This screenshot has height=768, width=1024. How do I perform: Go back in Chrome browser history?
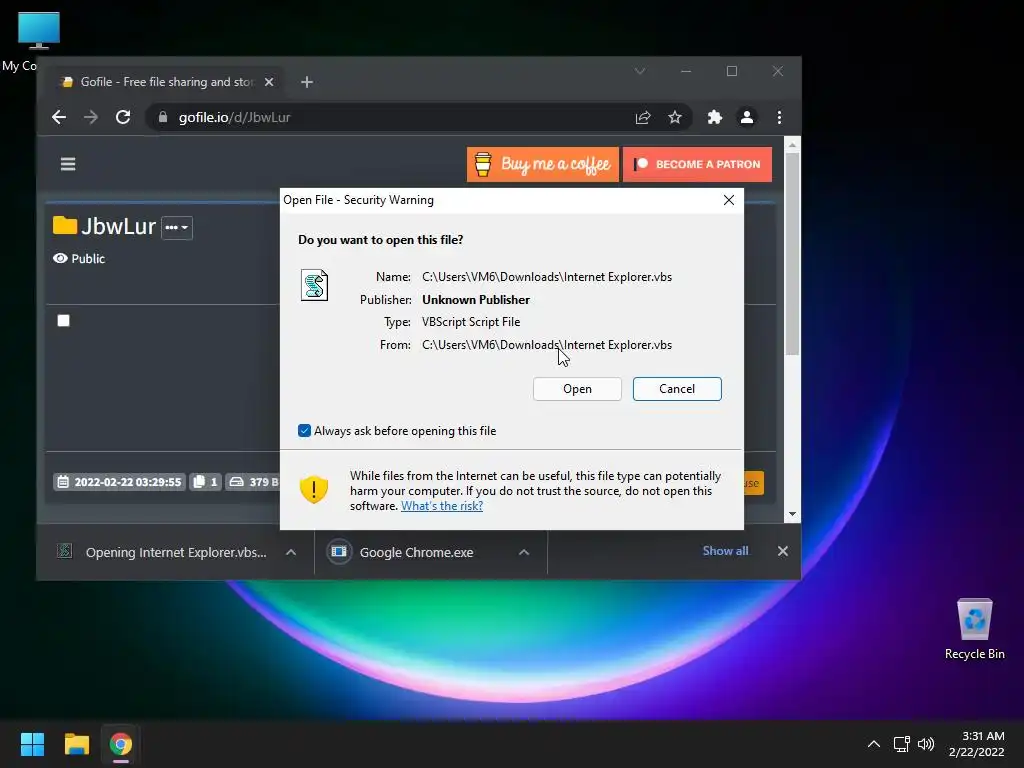pos(59,118)
